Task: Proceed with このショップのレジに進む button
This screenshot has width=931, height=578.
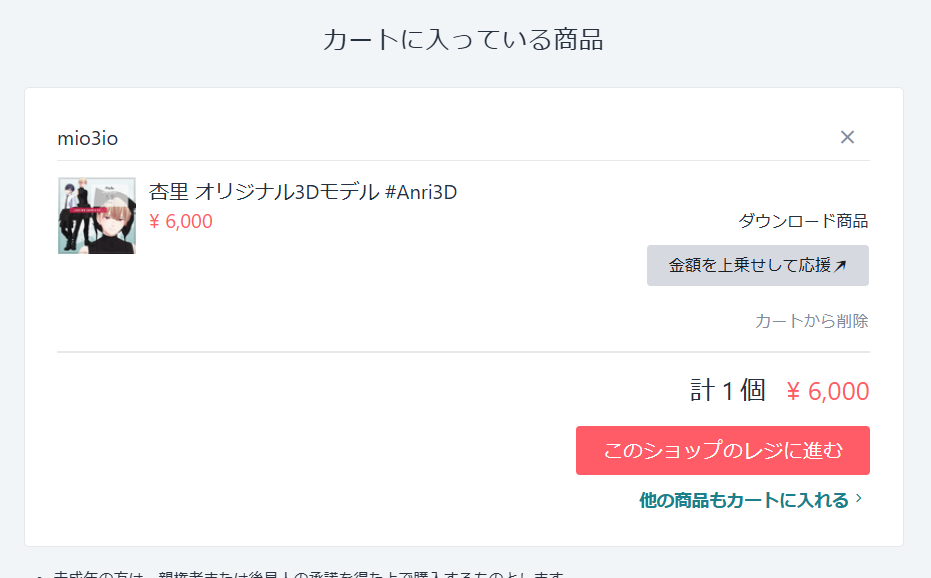Action: coord(723,450)
